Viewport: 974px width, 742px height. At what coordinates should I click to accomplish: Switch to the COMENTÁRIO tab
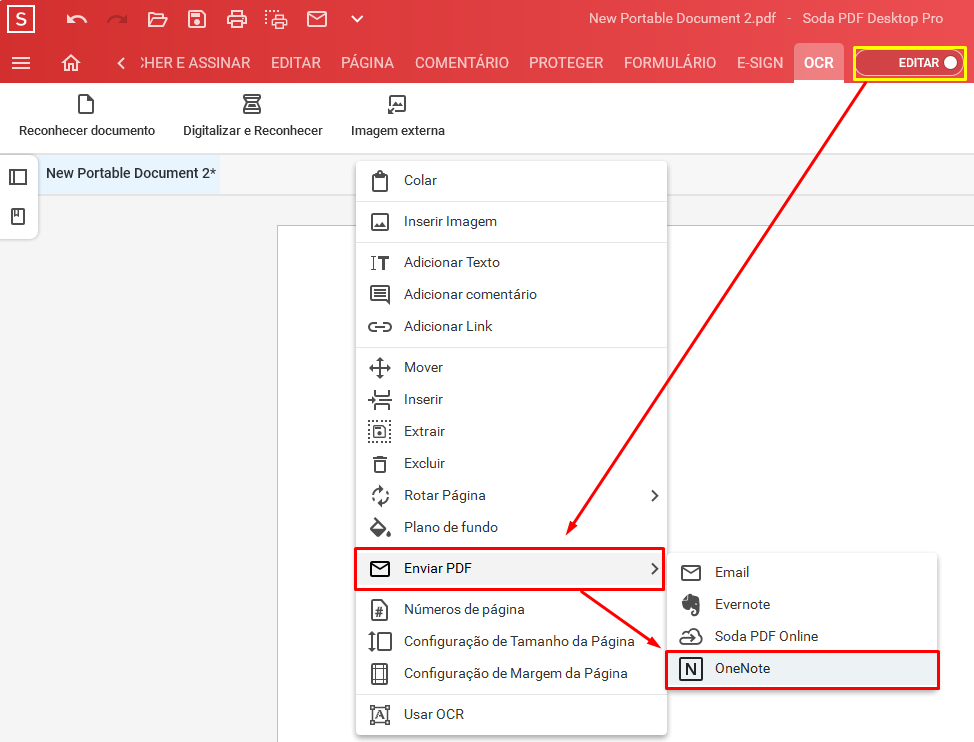click(x=462, y=63)
